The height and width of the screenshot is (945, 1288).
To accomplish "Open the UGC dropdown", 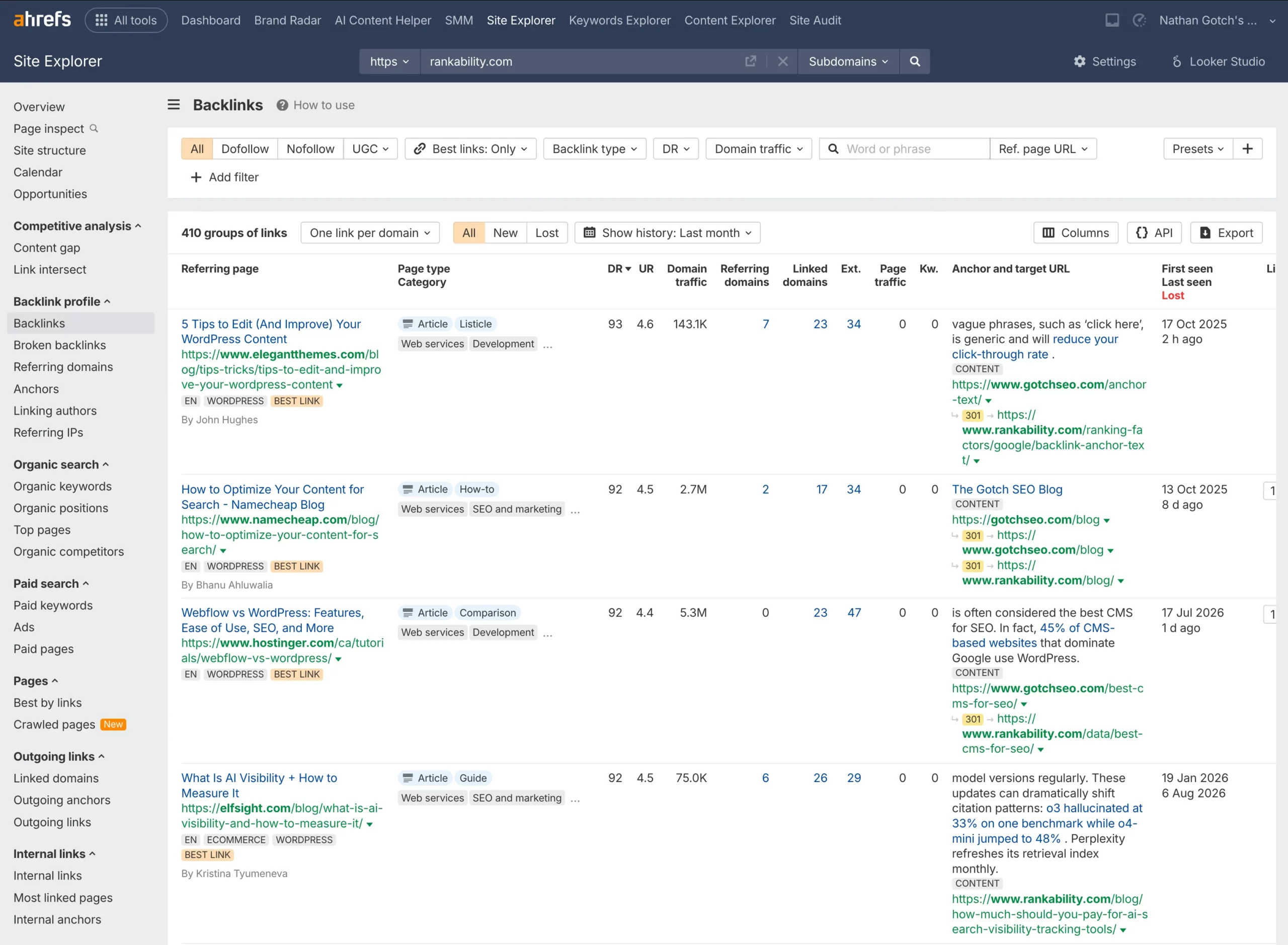I will pos(370,149).
